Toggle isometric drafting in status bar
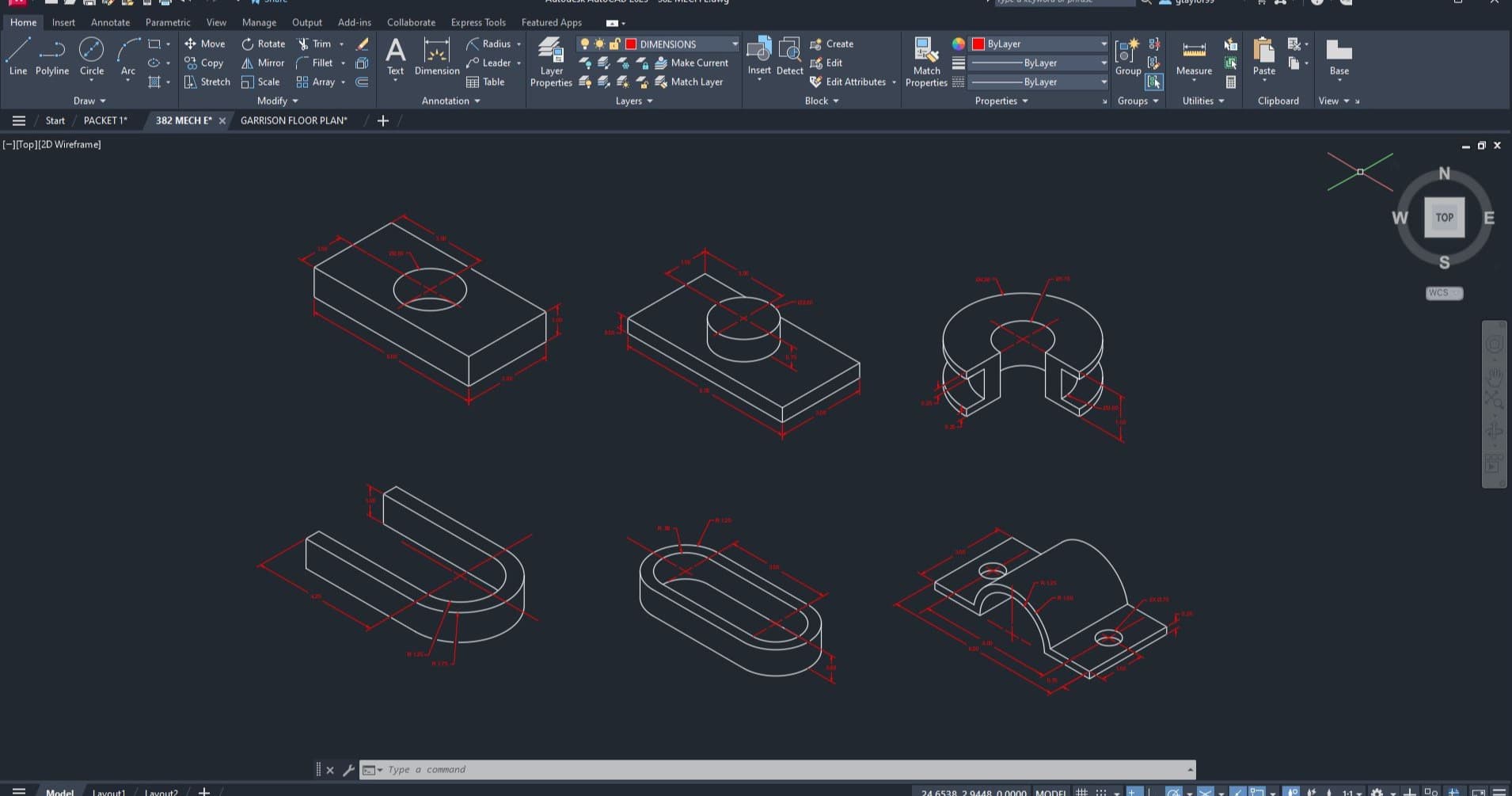Image resolution: width=1512 pixels, height=796 pixels. [x=1205, y=792]
